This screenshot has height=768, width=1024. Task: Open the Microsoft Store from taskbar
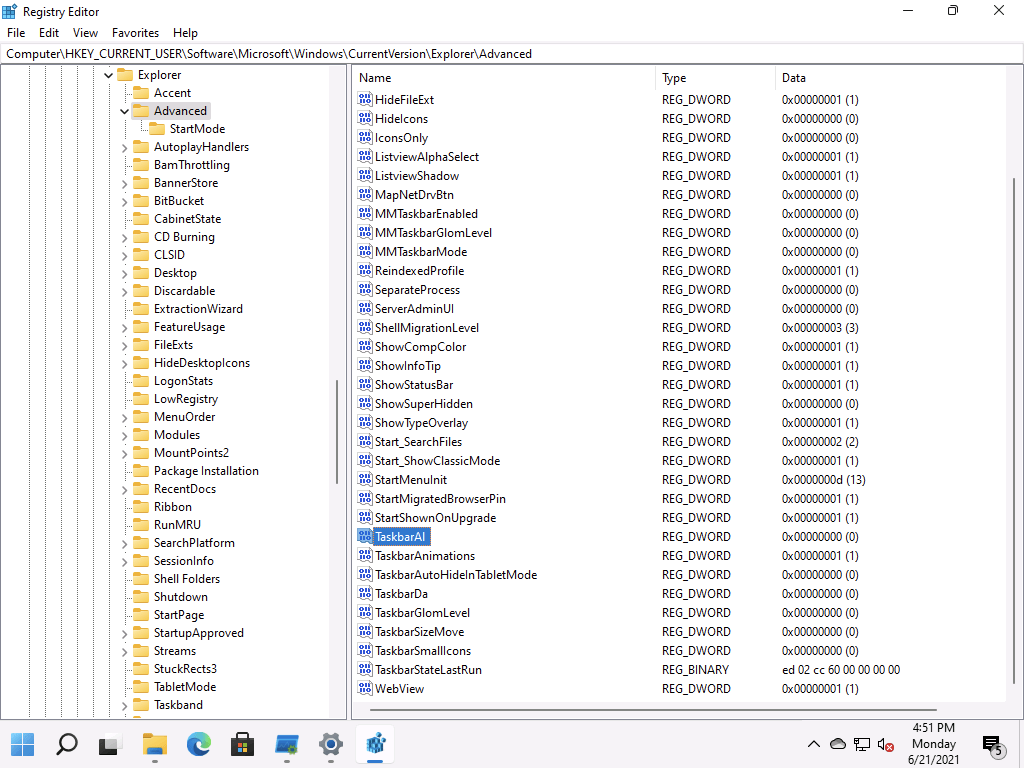click(x=242, y=745)
